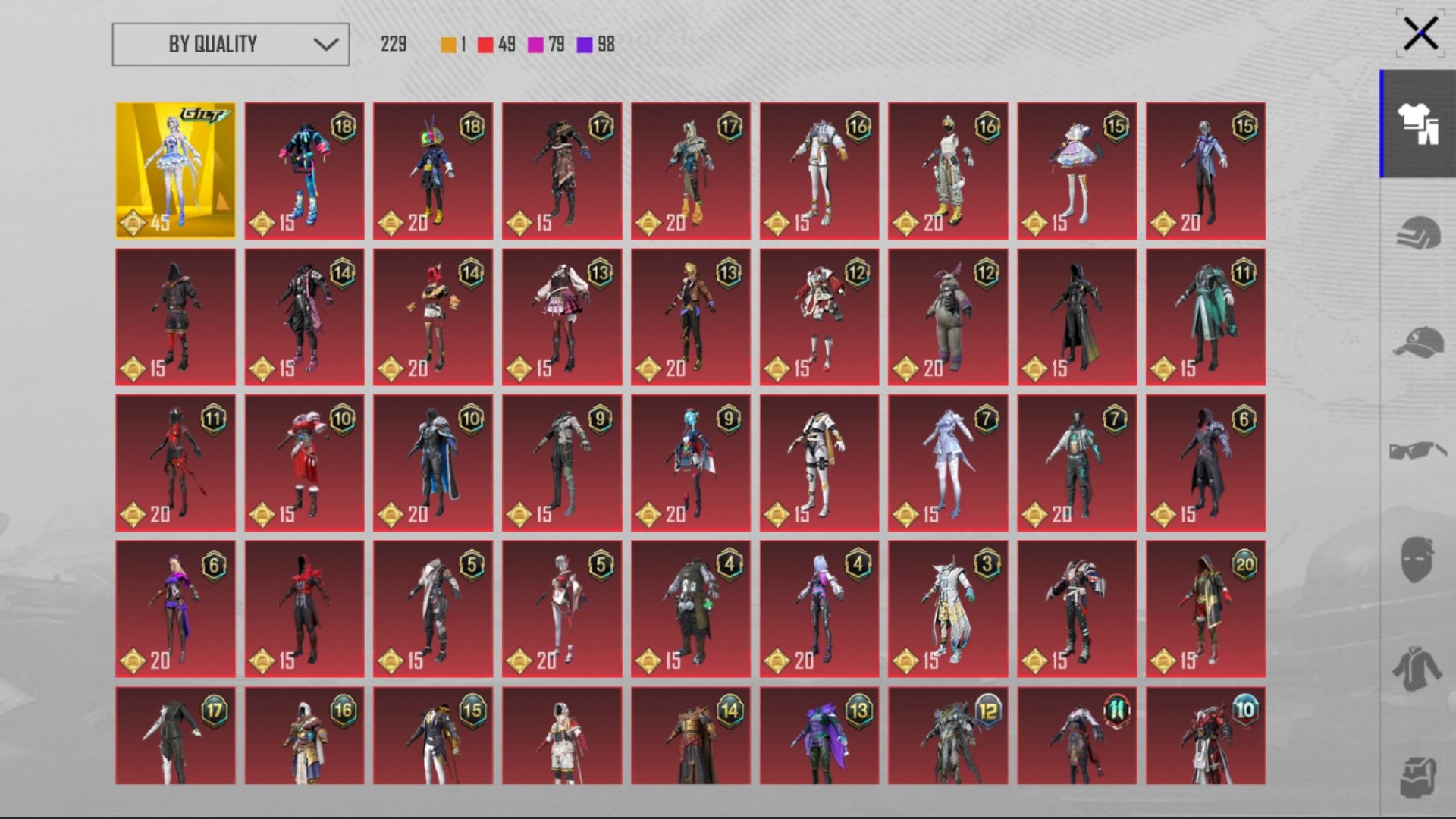The image size is (1456, 819).
Task: Pick the level 13 brown jacket outfit
Action: pyautogui.click(x=691, y=317)
